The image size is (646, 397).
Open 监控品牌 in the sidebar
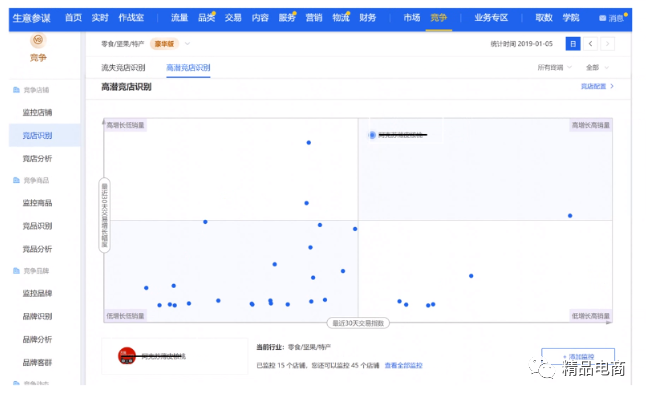[37, 293]
